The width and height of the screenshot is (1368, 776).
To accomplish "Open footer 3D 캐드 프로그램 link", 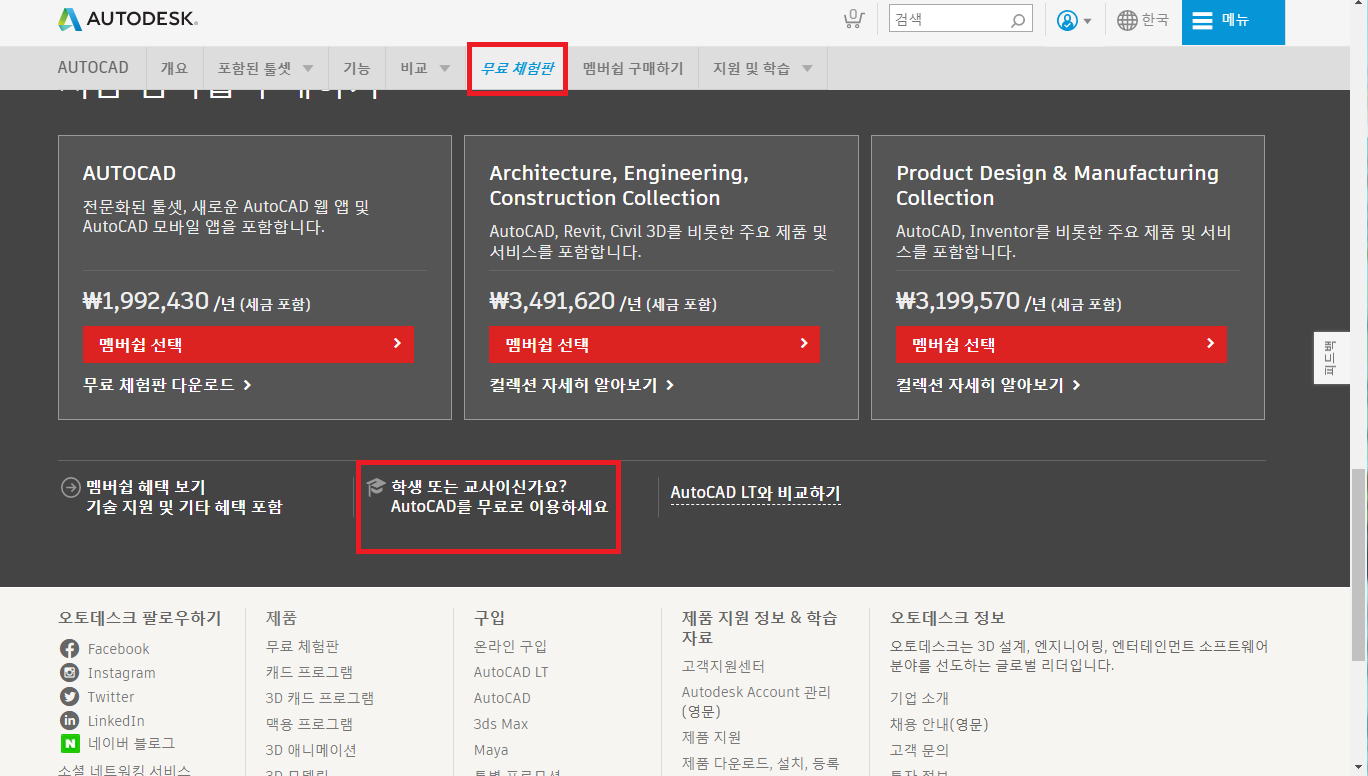I will point(320,698).
